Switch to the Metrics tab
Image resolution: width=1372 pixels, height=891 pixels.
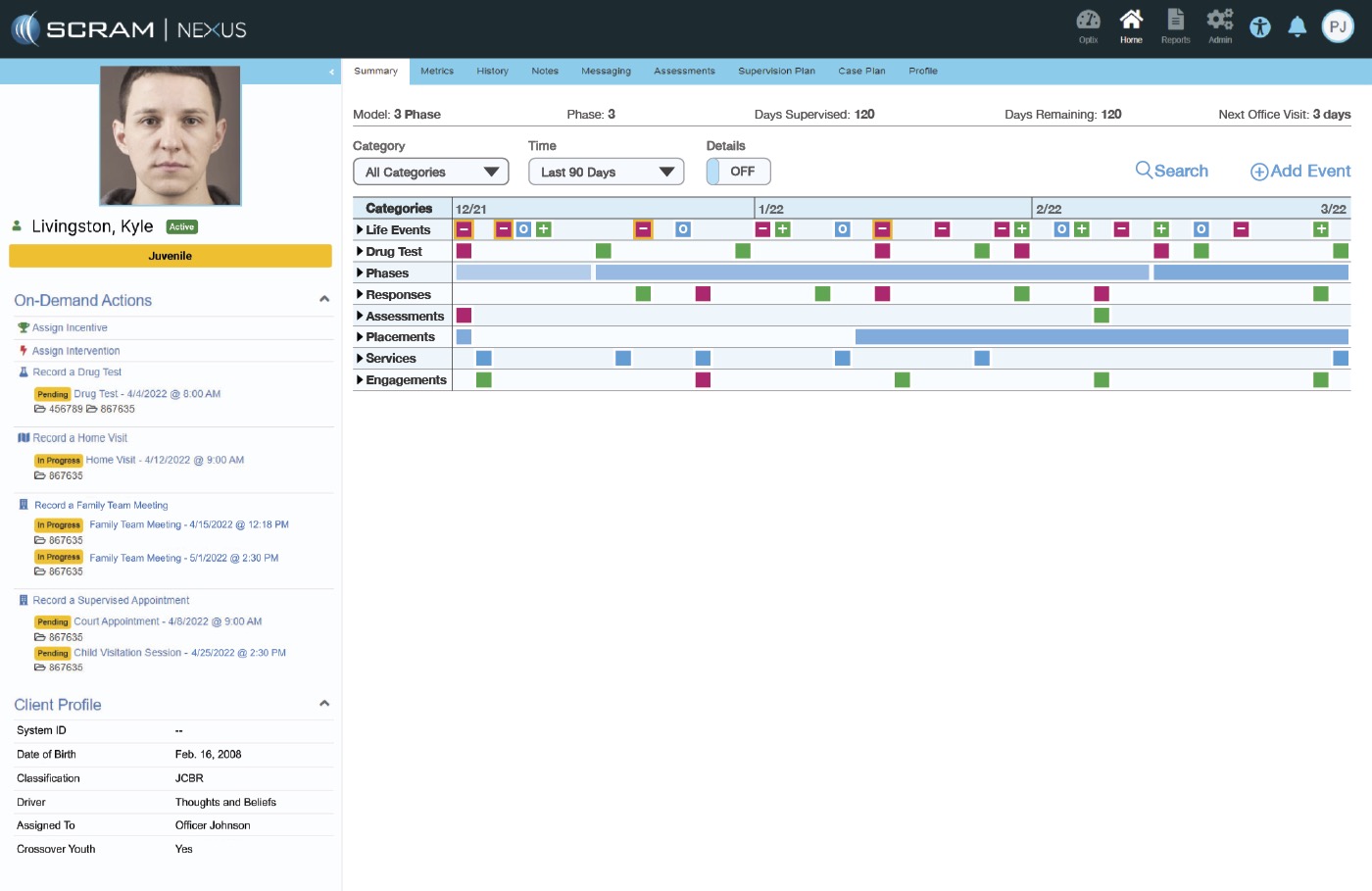pos(437,72)
